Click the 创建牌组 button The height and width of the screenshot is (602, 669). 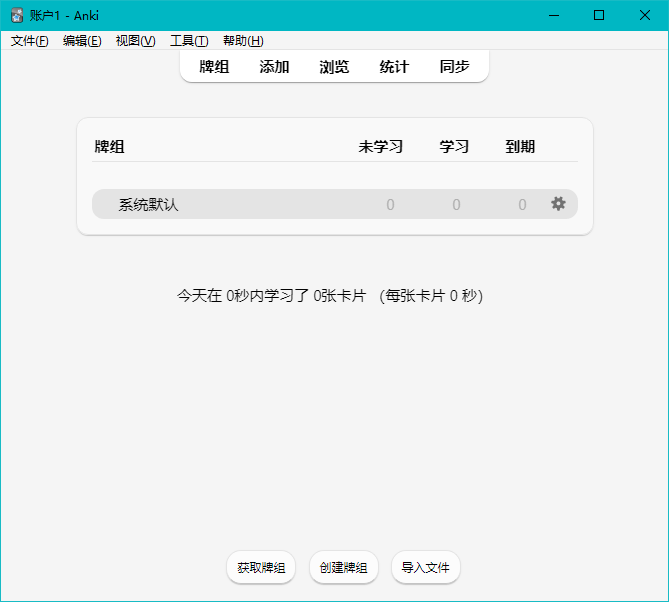(x=343, y=567)
